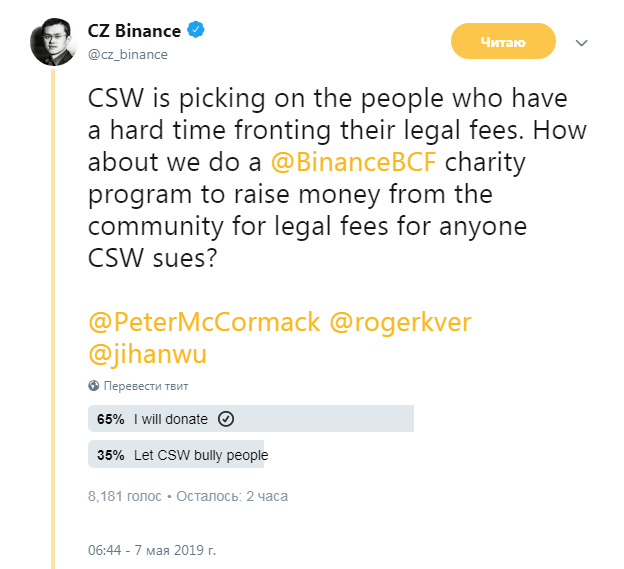Viewport: 624px width, 569px height.
Task: Click the 8,181 голос vote count
Action: click(x=125, y=496)
